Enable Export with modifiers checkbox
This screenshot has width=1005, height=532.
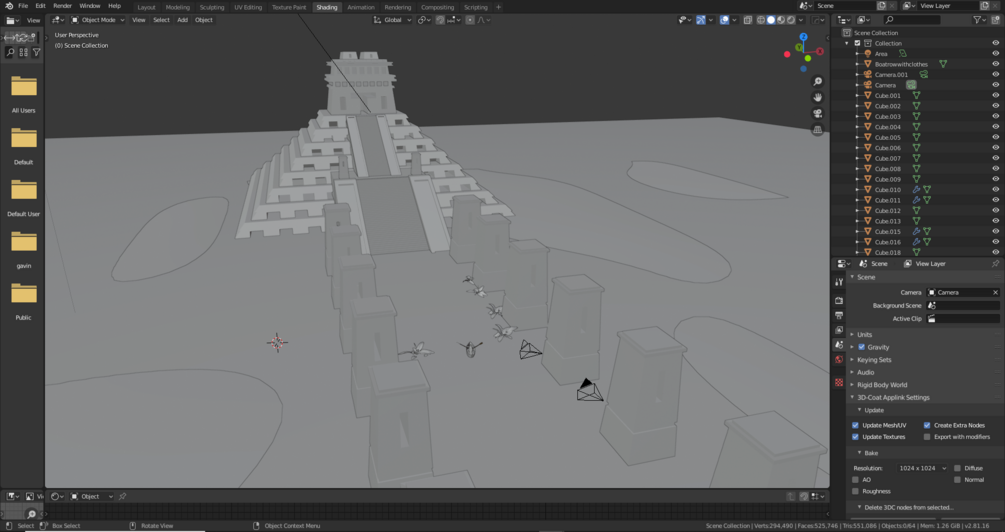[x=927, y=436]
